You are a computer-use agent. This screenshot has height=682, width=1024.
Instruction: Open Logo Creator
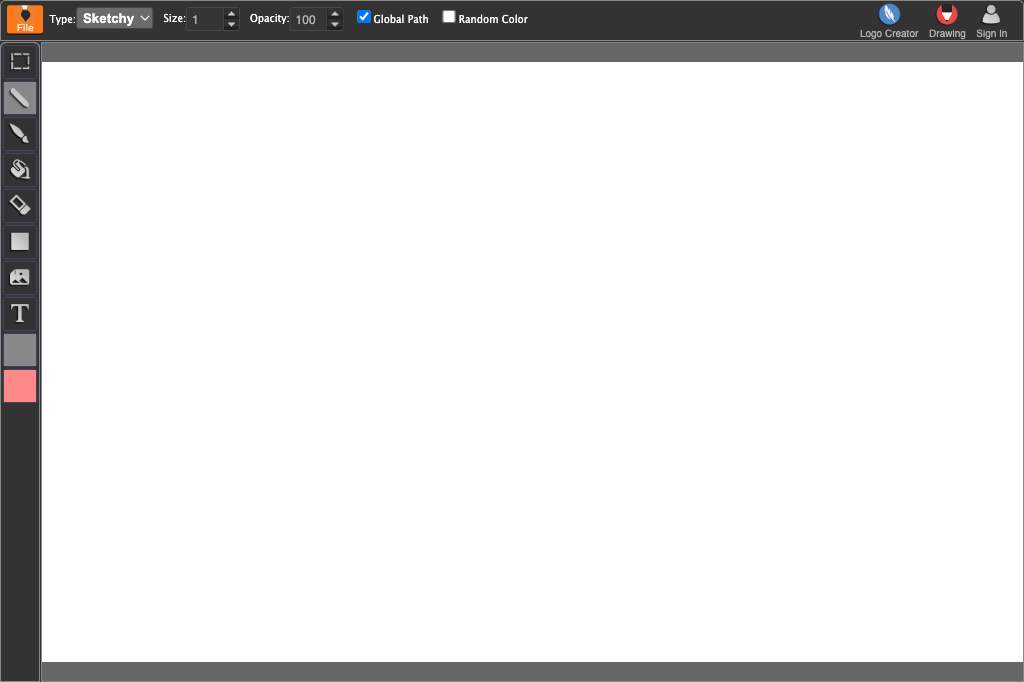(x=889, y=21)
